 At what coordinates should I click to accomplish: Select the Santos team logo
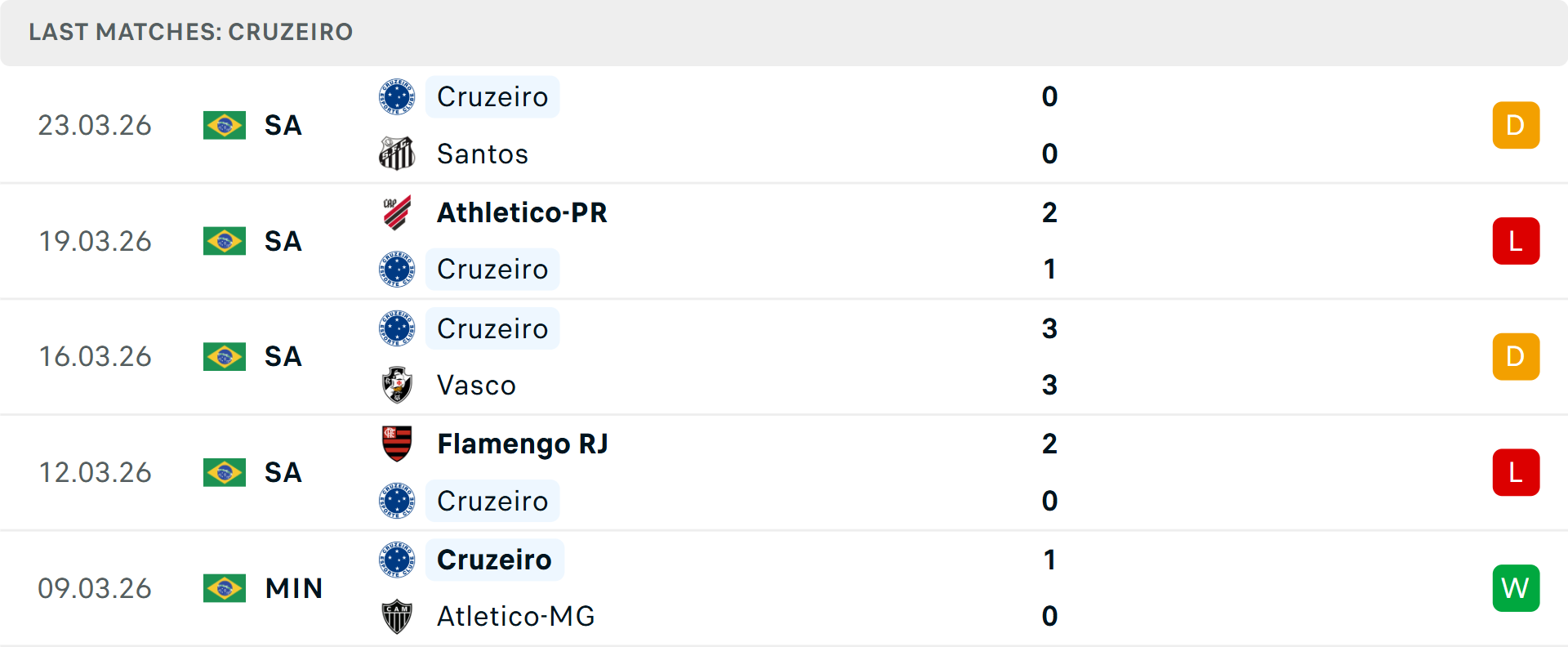tap(397, 154)
